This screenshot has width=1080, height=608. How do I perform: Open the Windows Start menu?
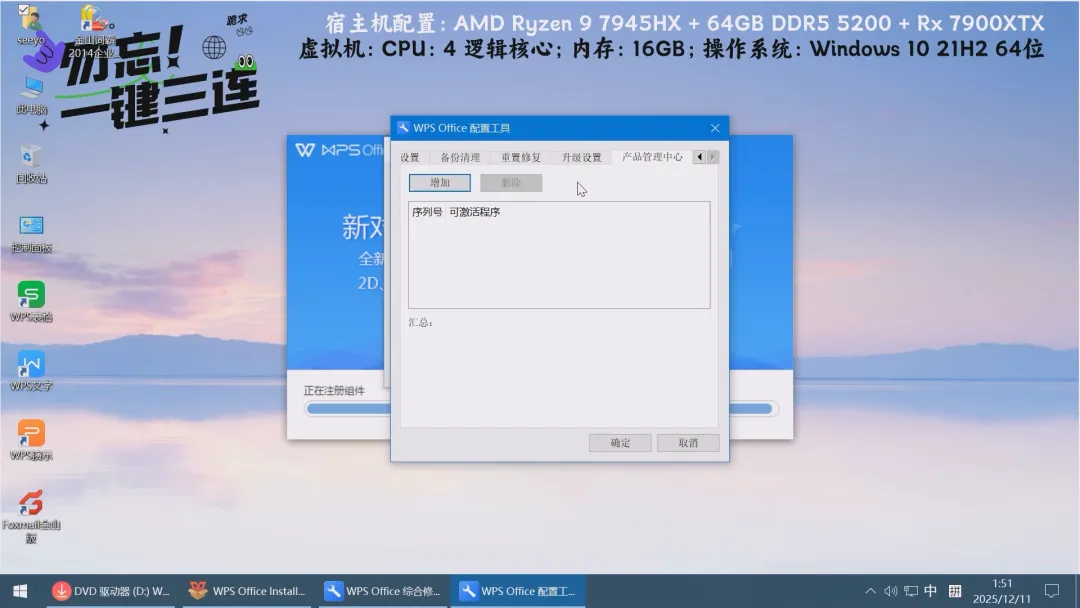20,591
